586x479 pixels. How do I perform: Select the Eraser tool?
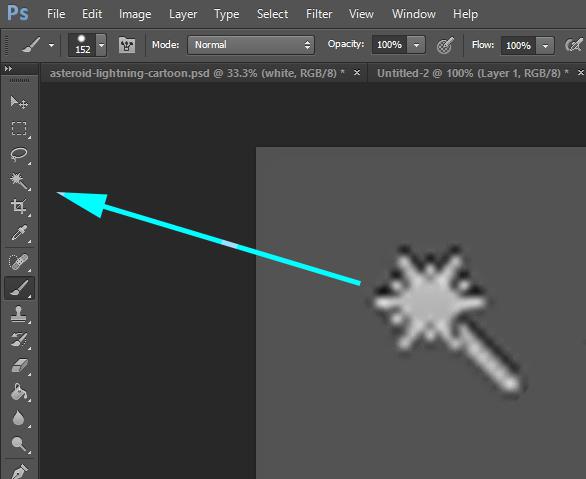pyautogui.click(x=19, y=366)
